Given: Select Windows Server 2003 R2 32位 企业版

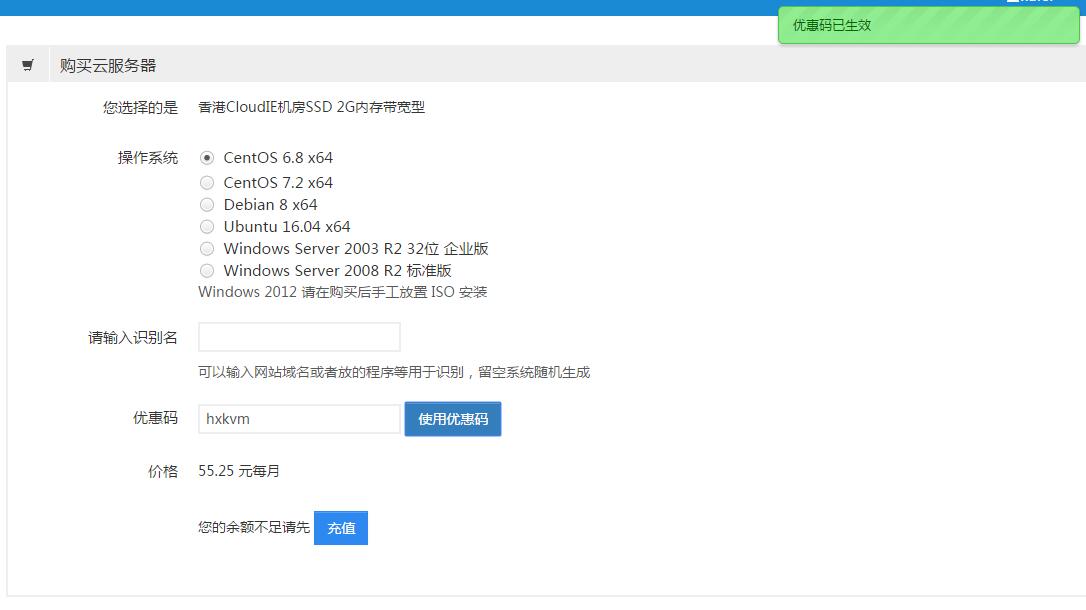Looking at the screenshot, I should [x=206, y=249].
